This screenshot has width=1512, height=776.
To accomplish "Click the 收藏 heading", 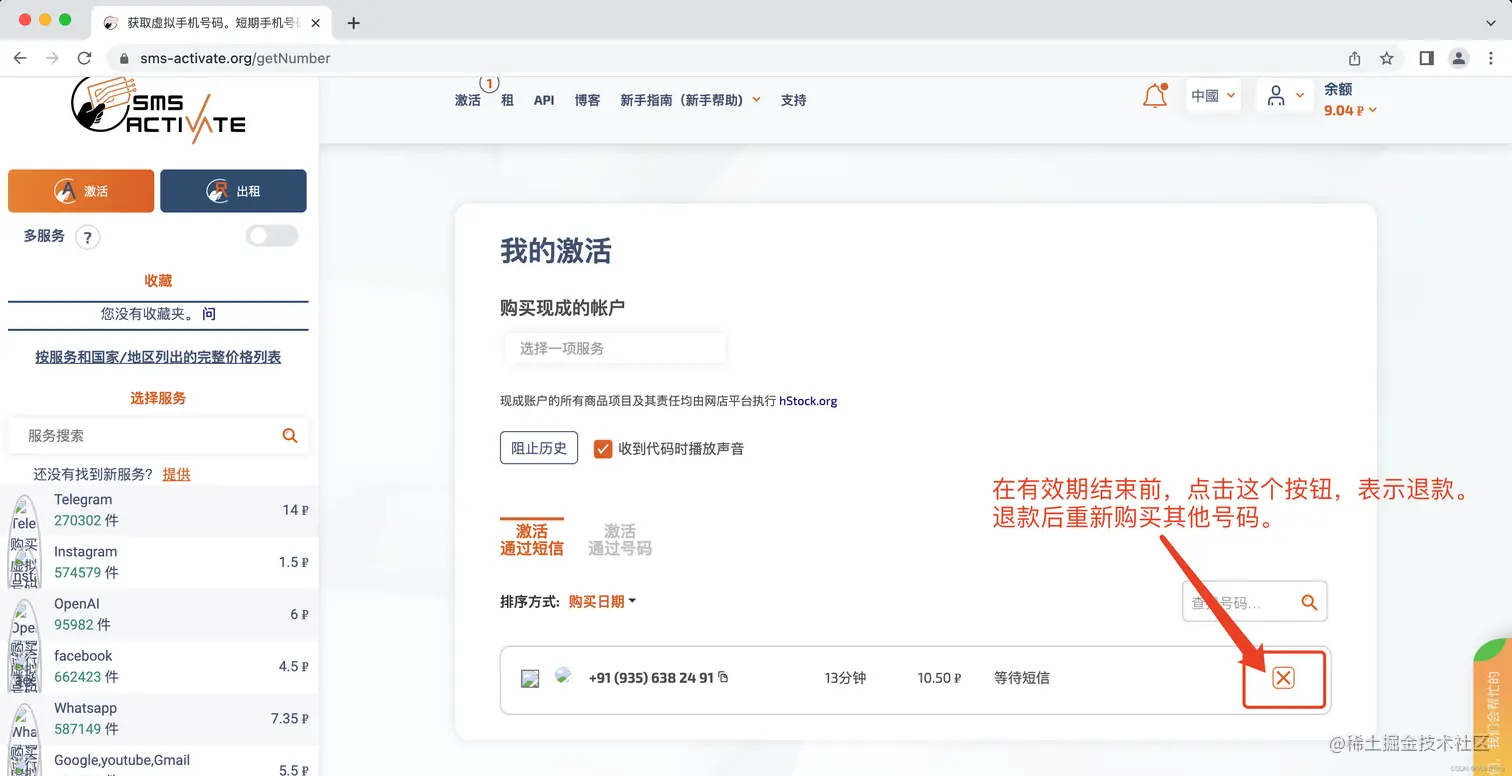I will [x=158, y=281].
